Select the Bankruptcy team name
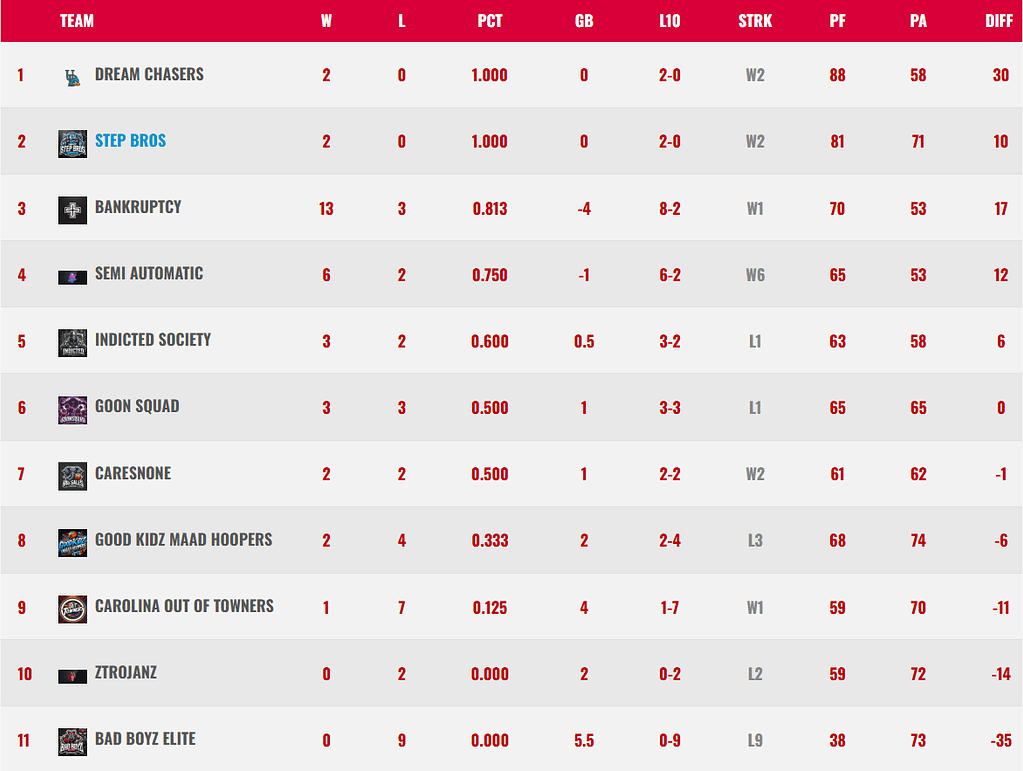This screenshot has height=771, width=1023. click(x=138, y=207)
